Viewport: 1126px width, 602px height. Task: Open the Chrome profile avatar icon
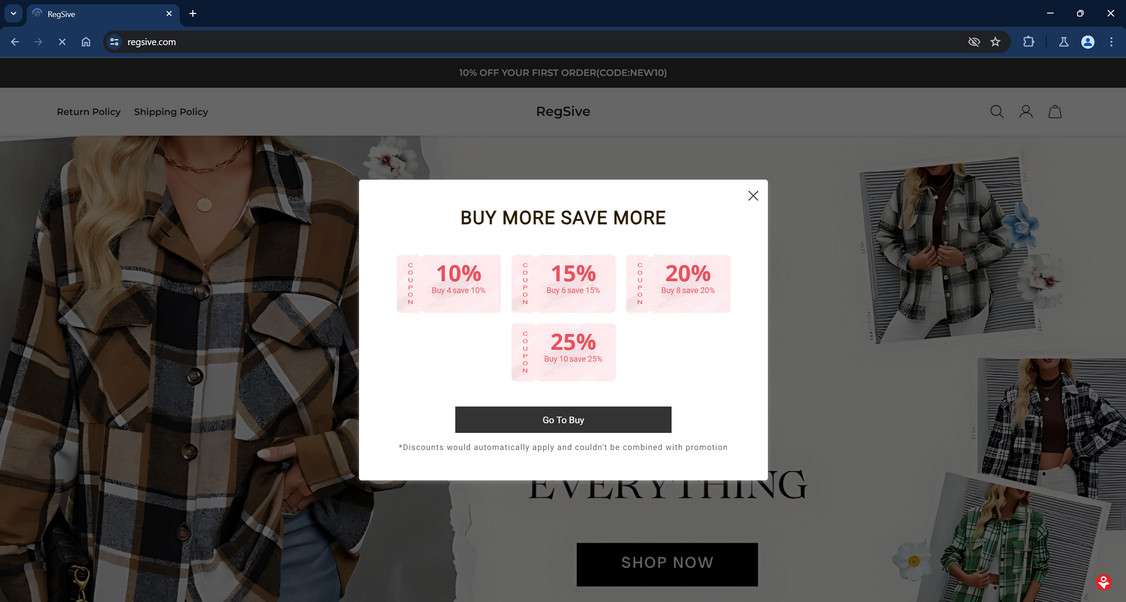(x=1088, y=42)
